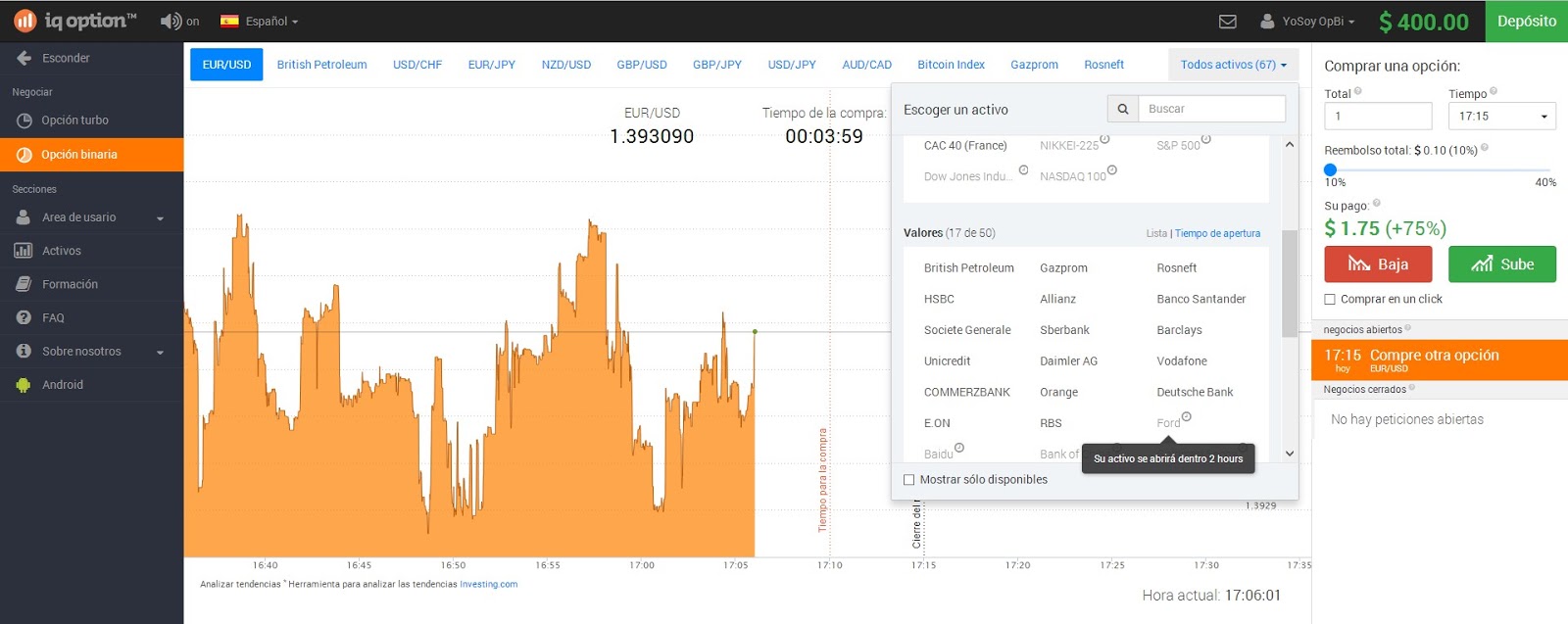Image resolution: width=1568 pixels, height=624 pixels.
Task: Select Sberbank asset
Action: coord(1064,330)
